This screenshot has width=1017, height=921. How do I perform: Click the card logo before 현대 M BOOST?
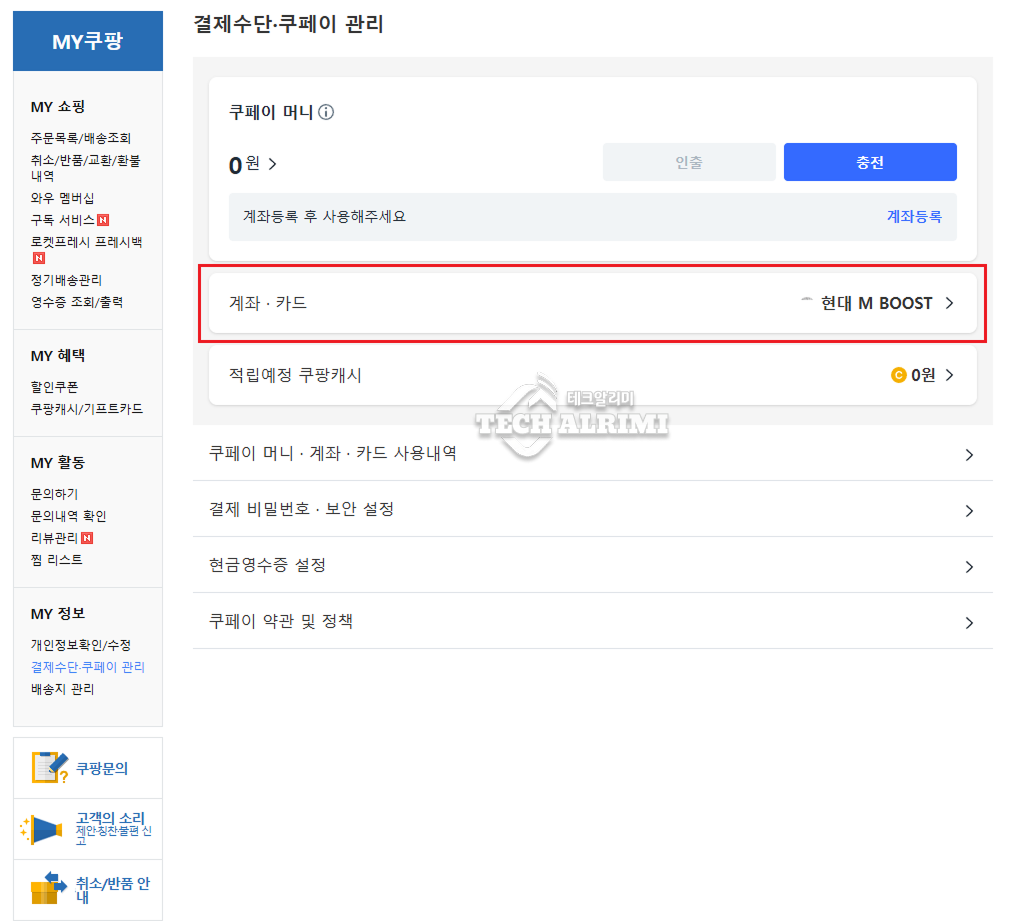click(x=806, y=300)
